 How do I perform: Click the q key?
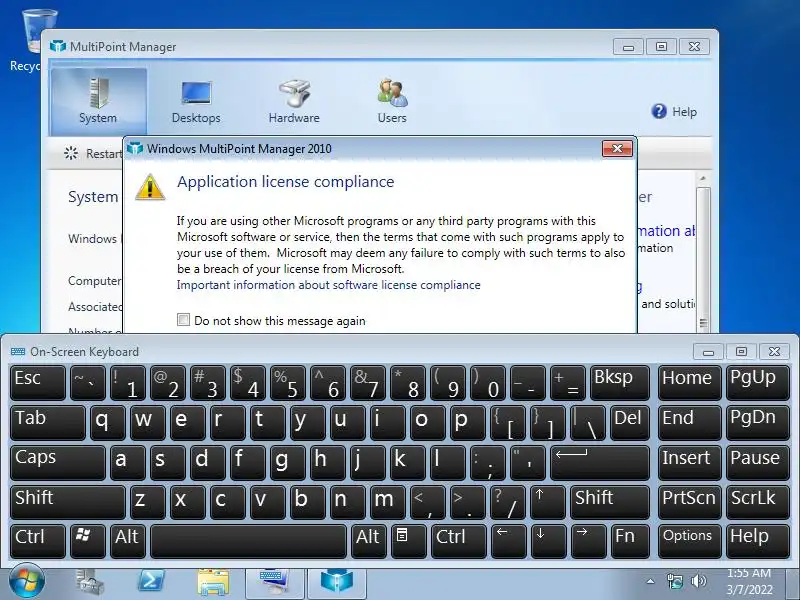pyautogui.click(x=108, y=422)
